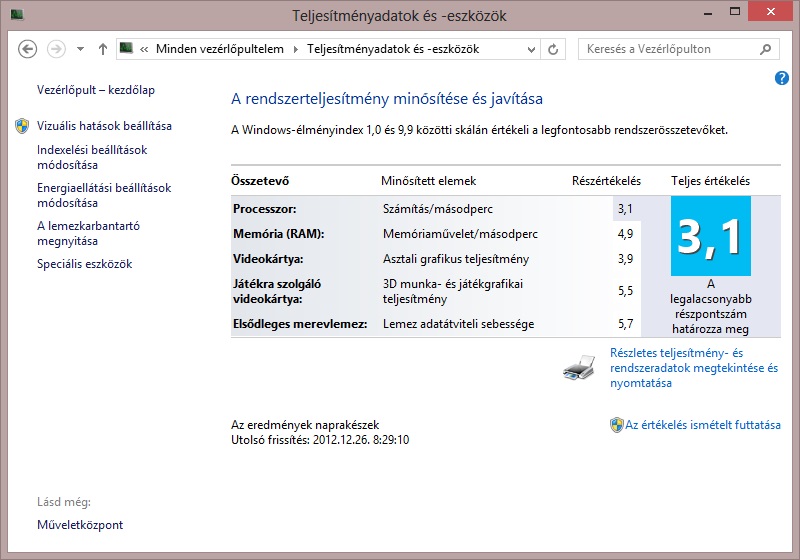Go up one folder level

coord(103,49)
